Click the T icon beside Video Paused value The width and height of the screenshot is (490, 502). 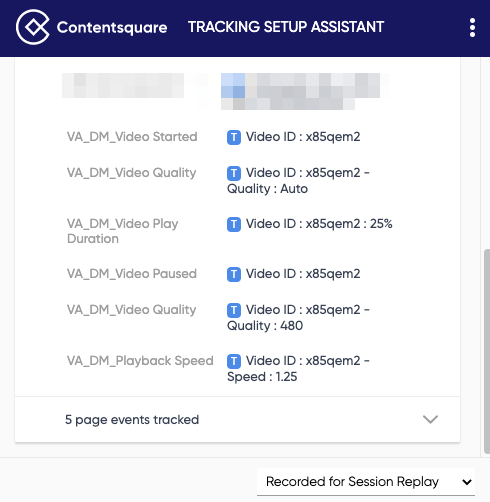pyautogui.click(x=234, y=274)
